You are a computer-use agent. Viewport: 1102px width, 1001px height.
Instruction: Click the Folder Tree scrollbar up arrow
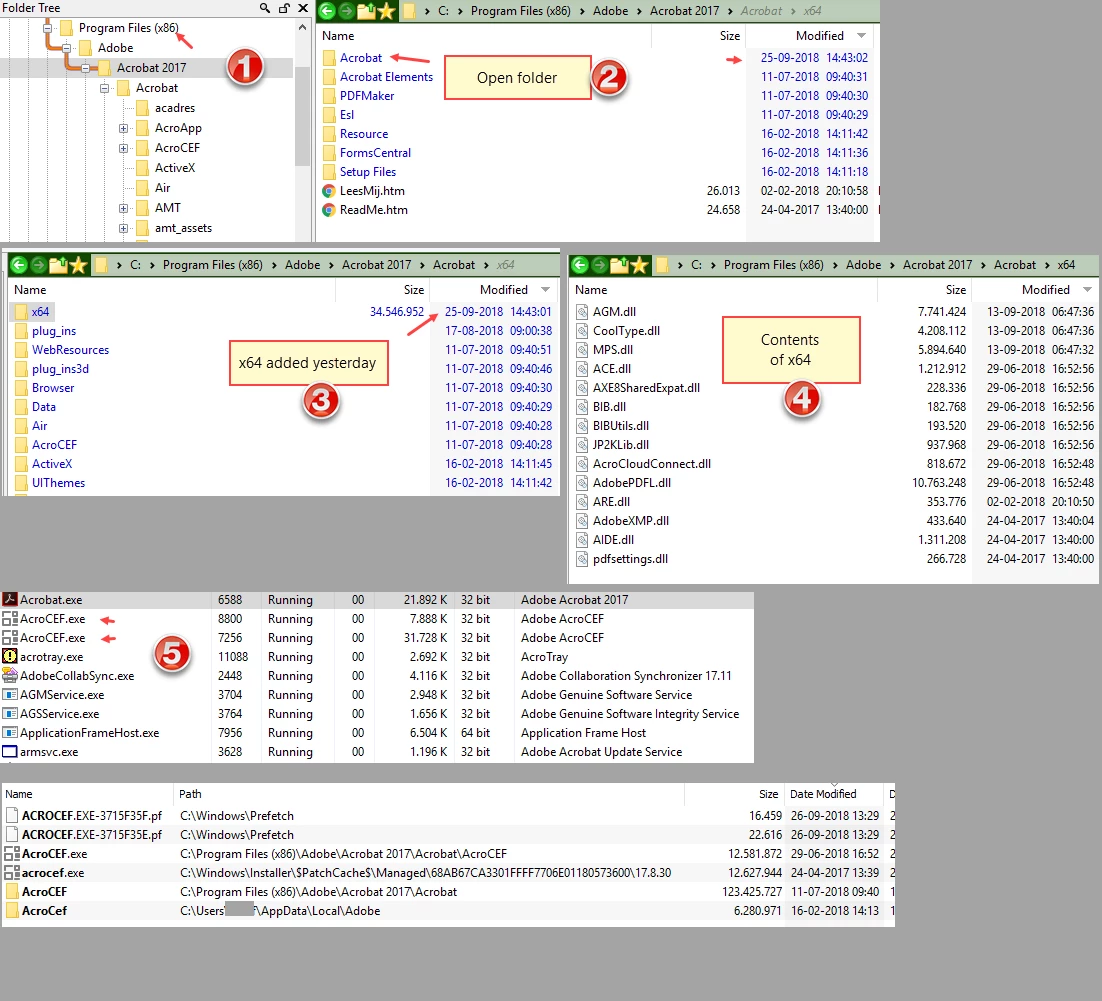pyautogui.click(x=302, y=27)
